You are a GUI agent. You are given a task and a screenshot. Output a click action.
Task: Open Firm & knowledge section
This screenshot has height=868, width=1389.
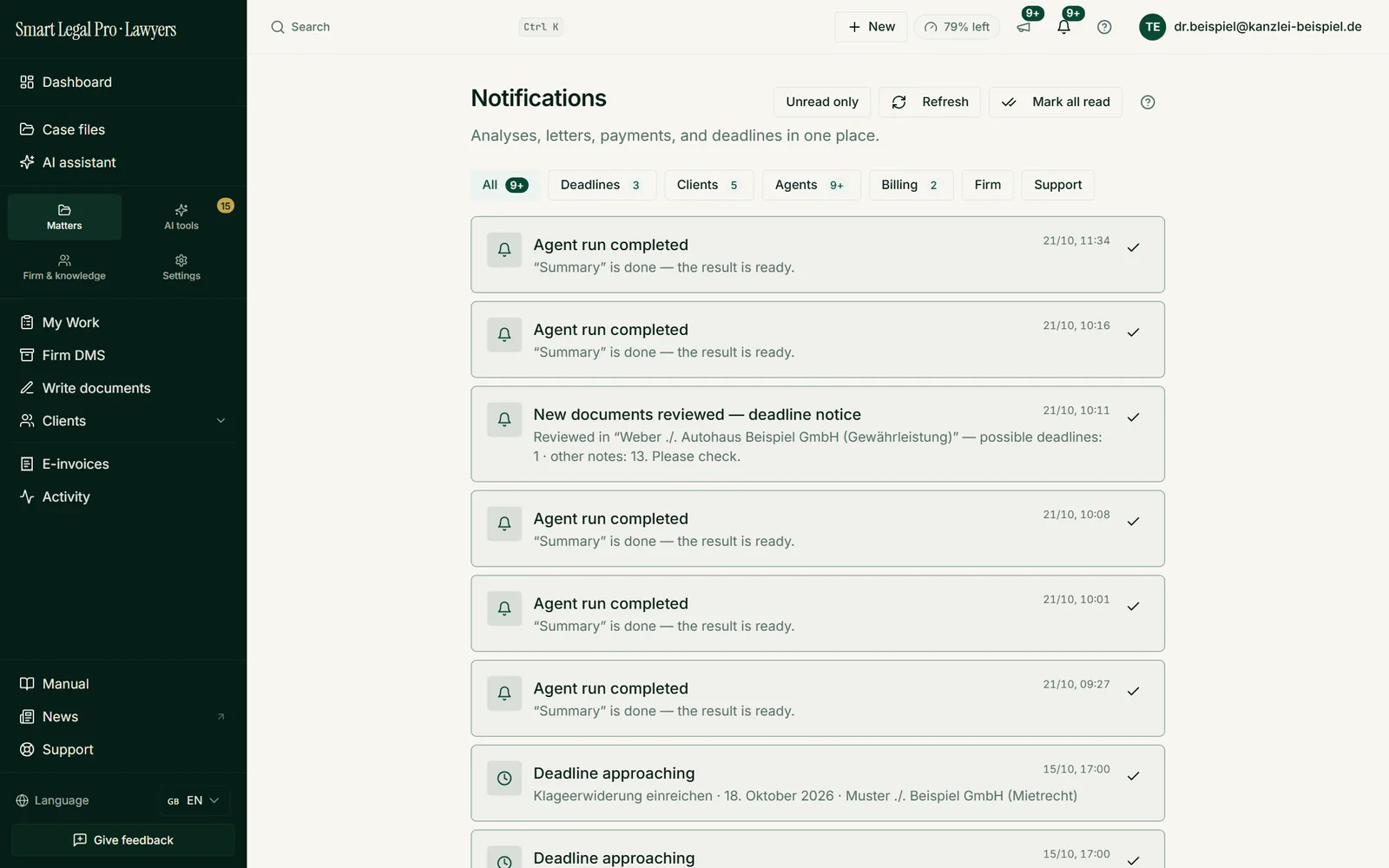click(x=64, y=267)
